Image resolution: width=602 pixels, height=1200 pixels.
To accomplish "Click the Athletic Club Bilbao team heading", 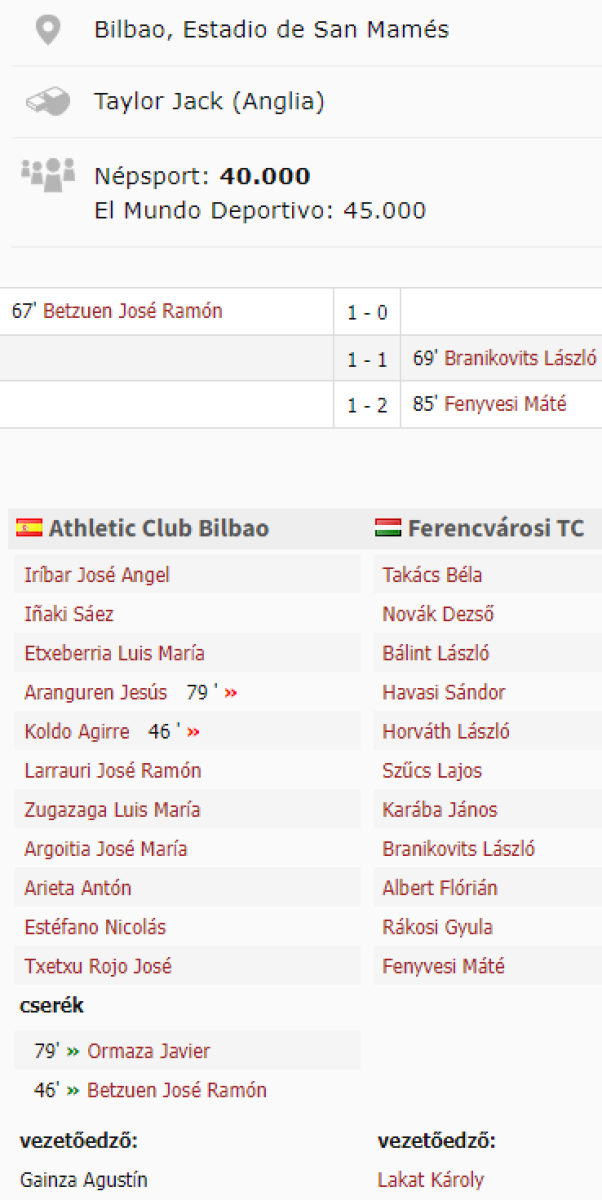I will click(158, 528).
